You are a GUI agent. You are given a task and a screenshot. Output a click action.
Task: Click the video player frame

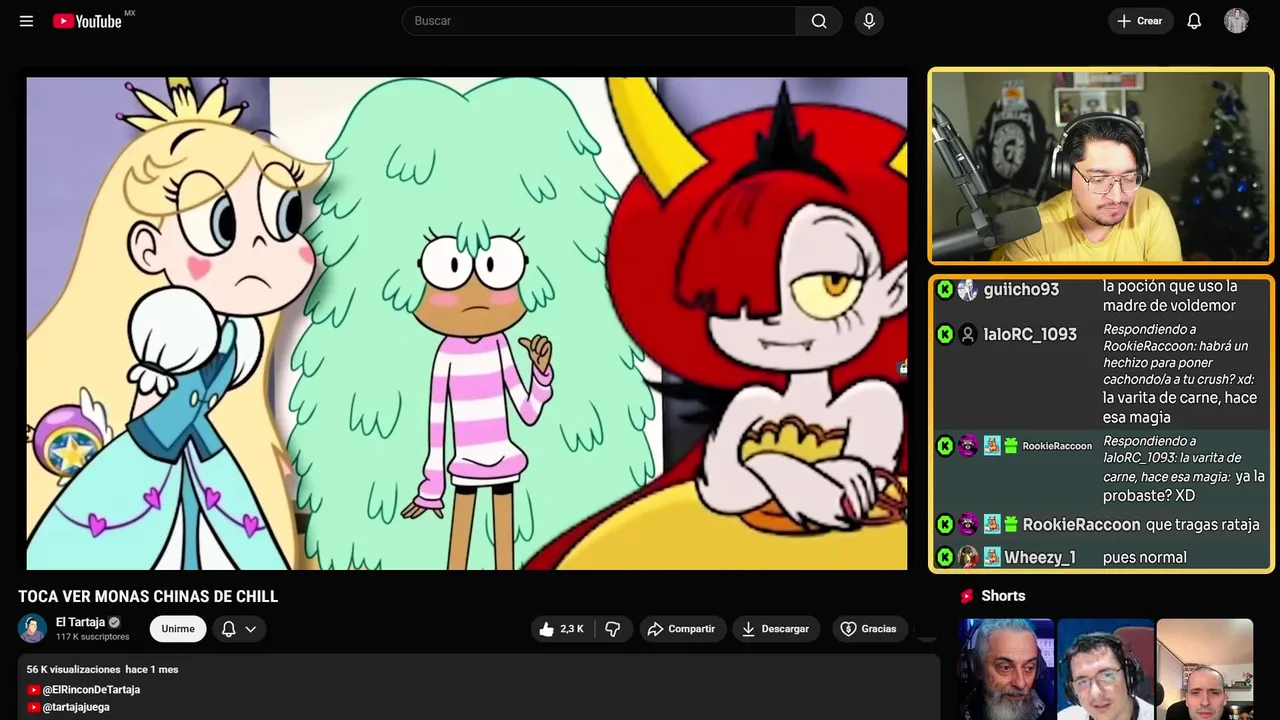467,323
